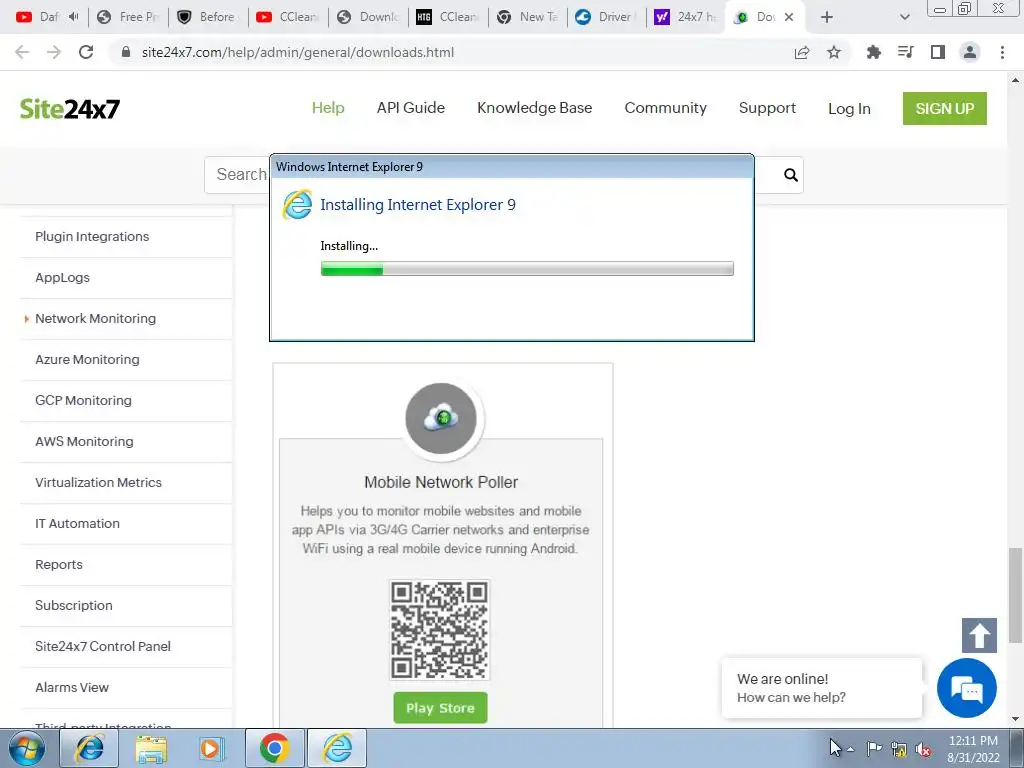Open Azure Monitoring in sidebar
The width and height of the screenshot is (1024, 768).
(87, 360)
